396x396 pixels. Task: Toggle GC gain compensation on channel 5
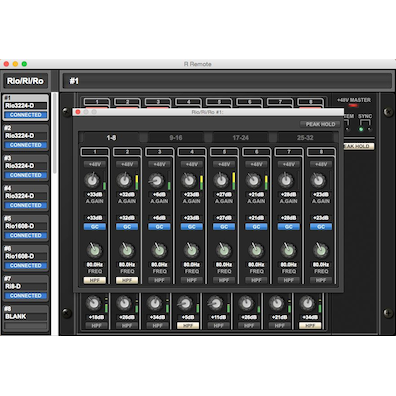224,227
